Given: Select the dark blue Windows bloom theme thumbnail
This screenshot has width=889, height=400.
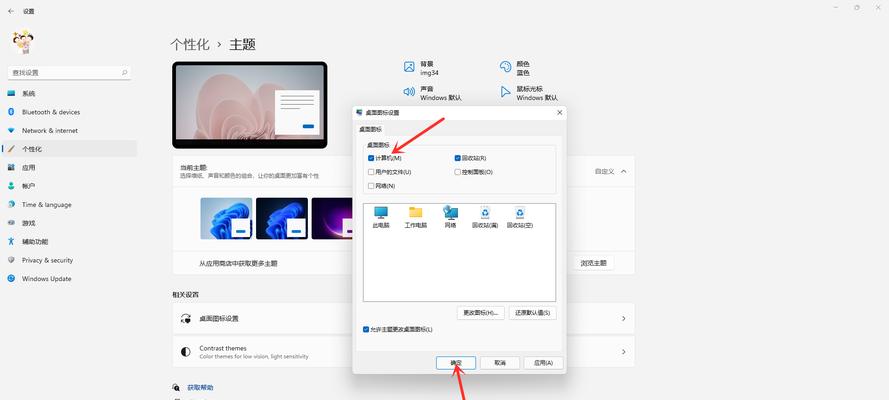Looking at the screenshot, I should click(282, 218).
